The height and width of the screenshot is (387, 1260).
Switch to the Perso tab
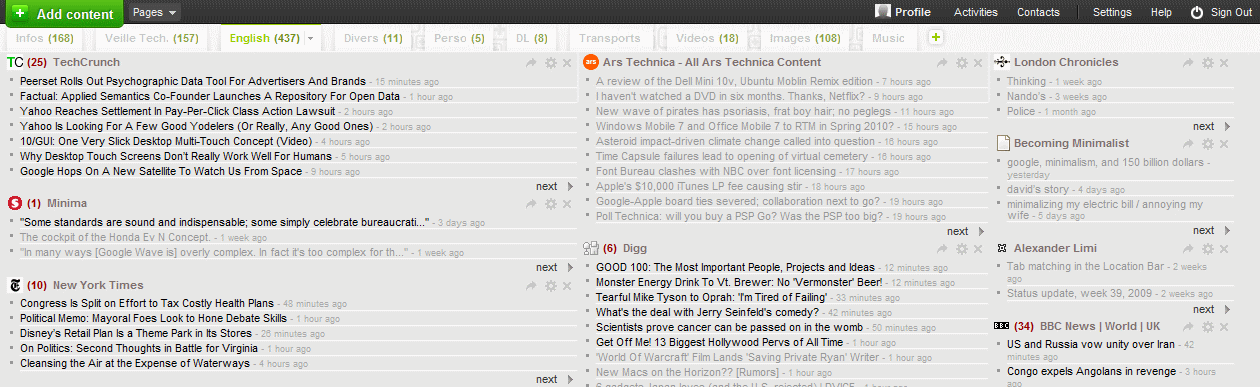click(x=459, y=38)
